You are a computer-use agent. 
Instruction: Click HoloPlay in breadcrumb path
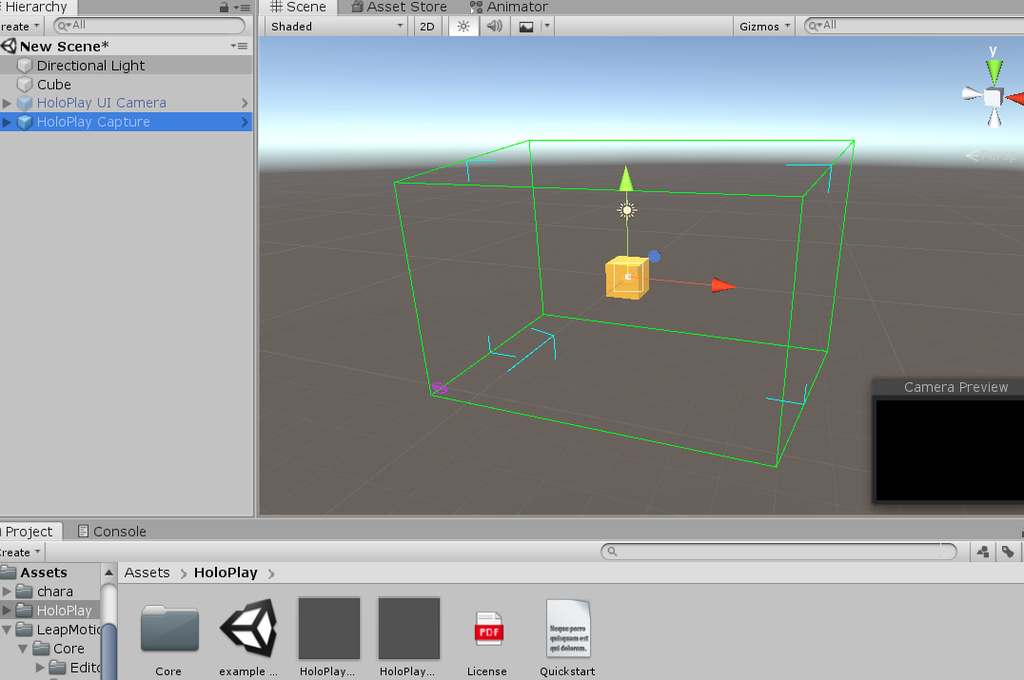point(225,573)
